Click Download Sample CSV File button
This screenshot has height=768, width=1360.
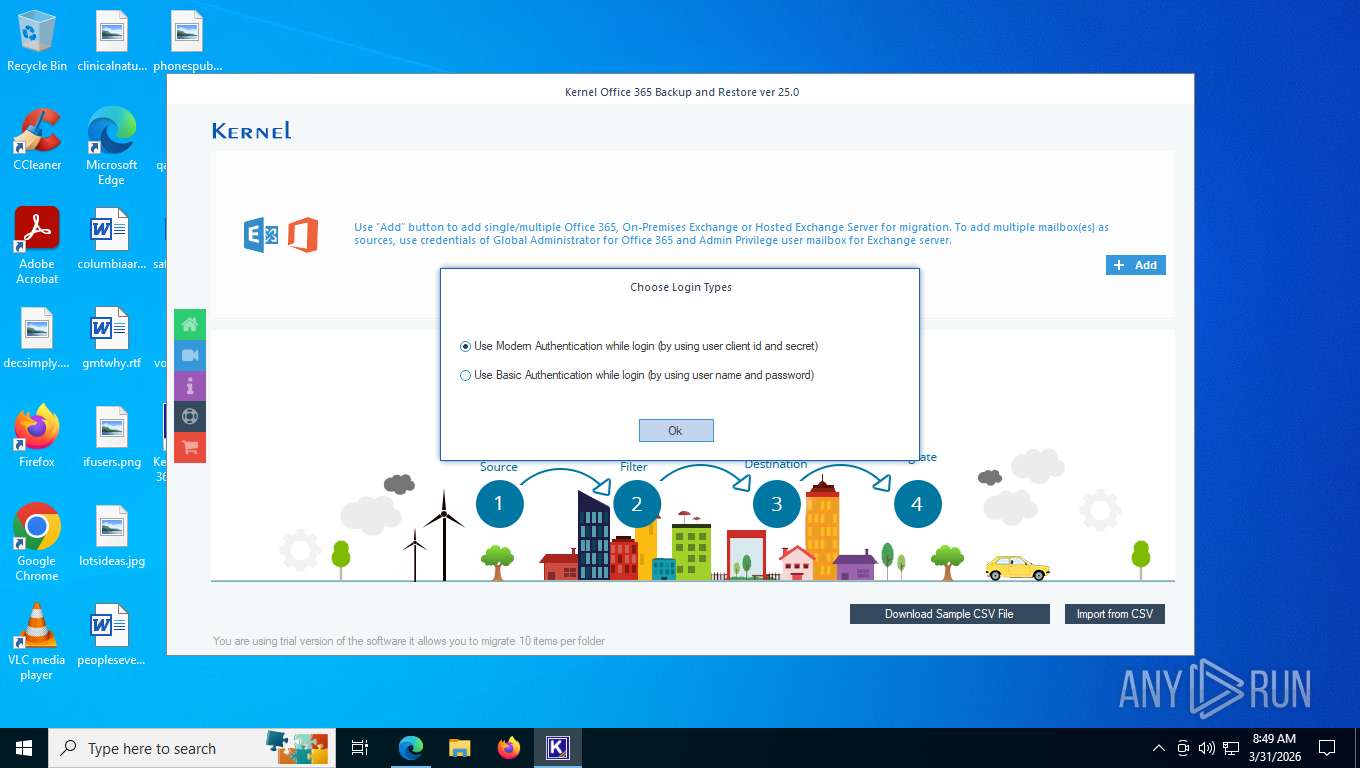coord(949,614)
